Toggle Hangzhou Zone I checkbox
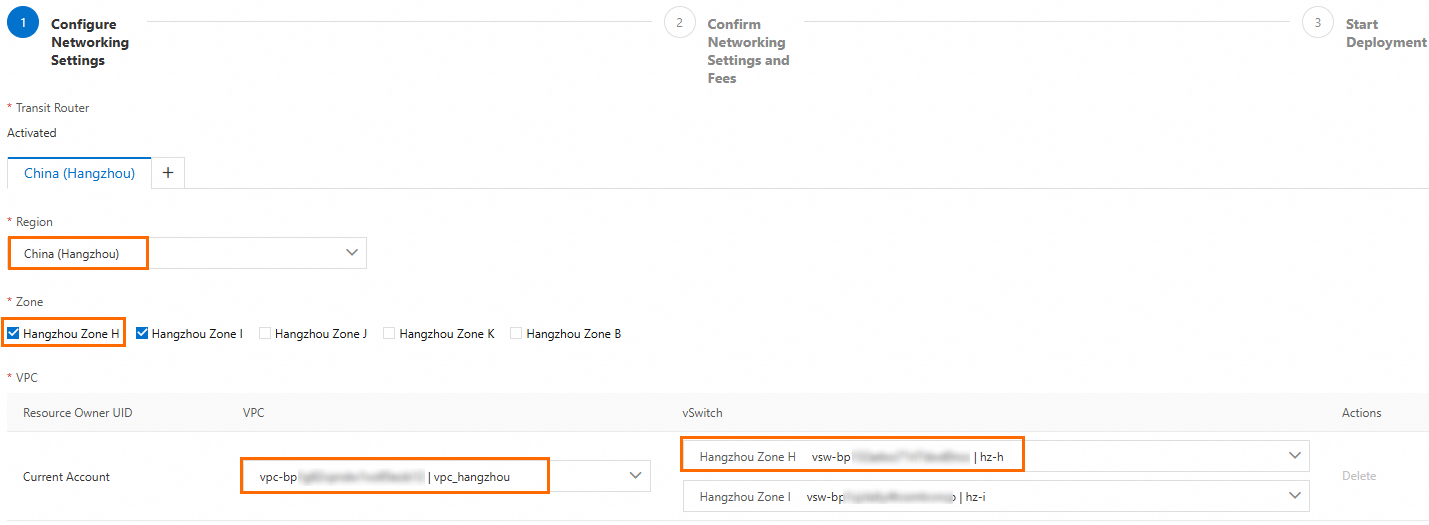 pos(142,333)
